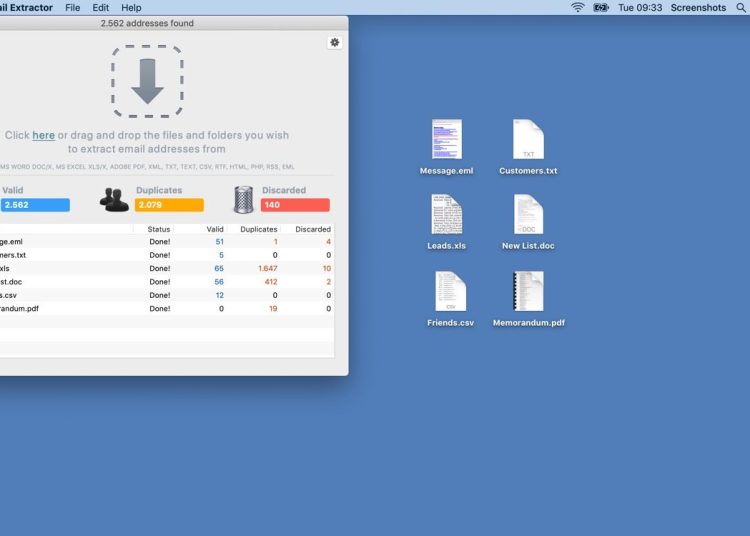
Task: Click the blue Valid count bar
Action: (x=35, y=205)
